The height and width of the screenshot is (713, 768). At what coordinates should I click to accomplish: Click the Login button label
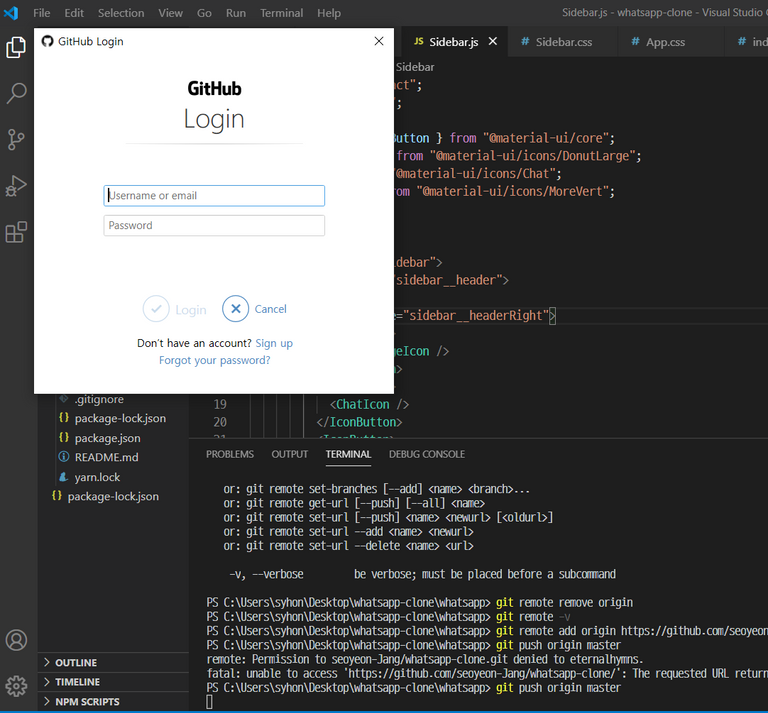click(x=191, y=310)
